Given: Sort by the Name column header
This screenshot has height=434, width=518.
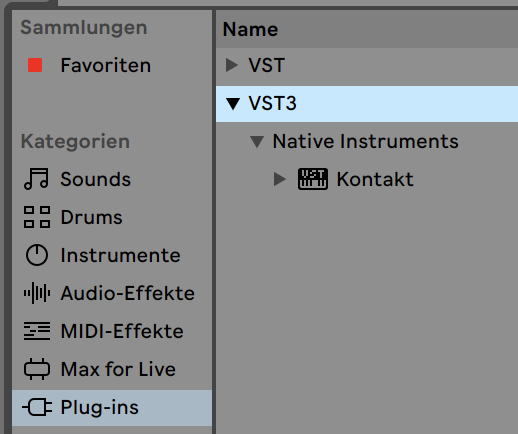Looking at the screenshot, I should point(250,29).
